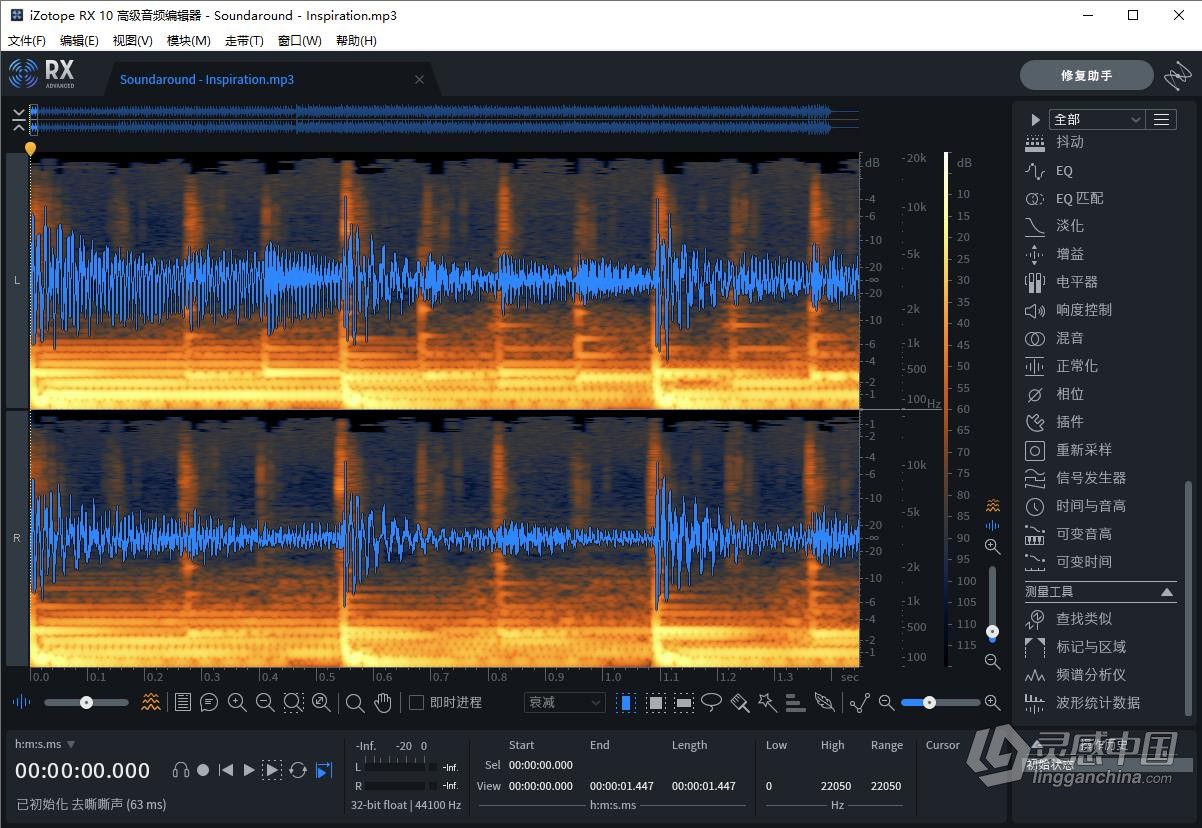Toggle spectrogram view icon beside color scale

pyautogui.click(x=993, y=505)
